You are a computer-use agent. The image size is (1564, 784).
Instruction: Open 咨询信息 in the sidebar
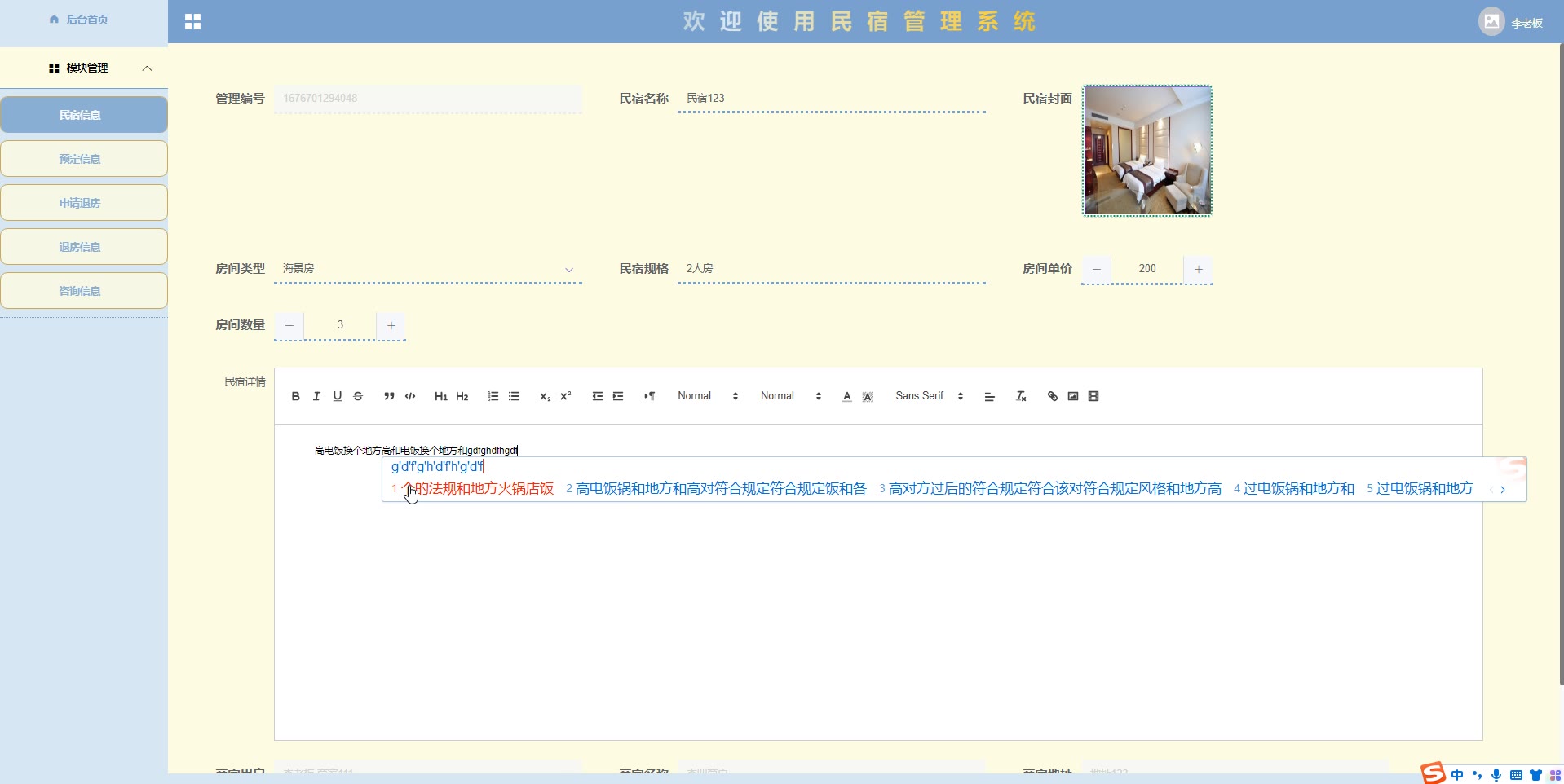tap(84, 291)
